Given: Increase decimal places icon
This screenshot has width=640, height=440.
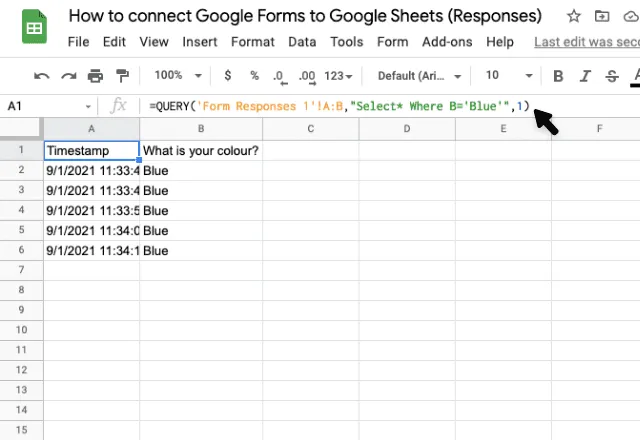Looking at the screenshot, I should pyautogui.click(x=307, y=77).
